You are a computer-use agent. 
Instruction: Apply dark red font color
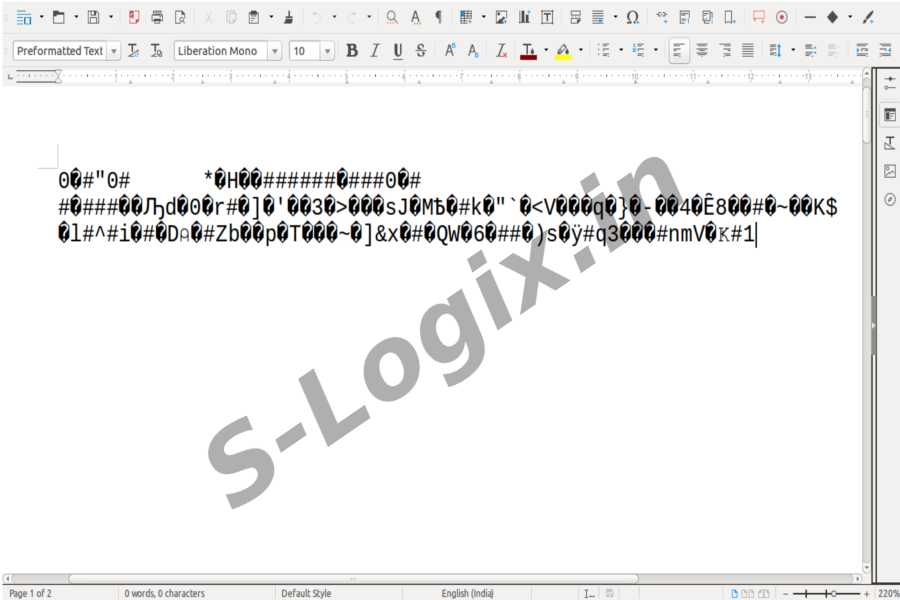pos(529,51)
